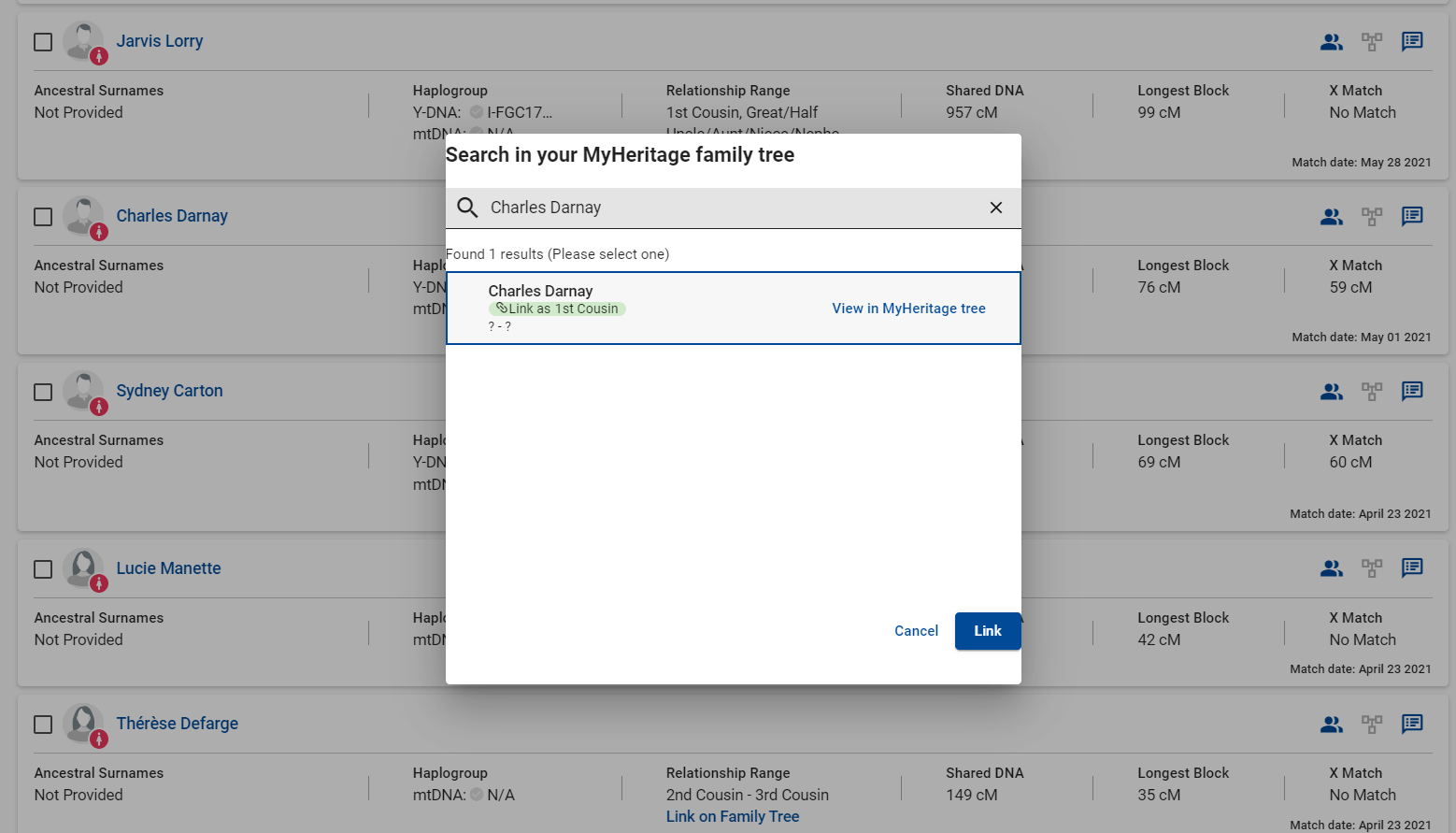Open notes icon for Sydney Carton
Screen dimensions: 1456x833
tap(1412, 391)
